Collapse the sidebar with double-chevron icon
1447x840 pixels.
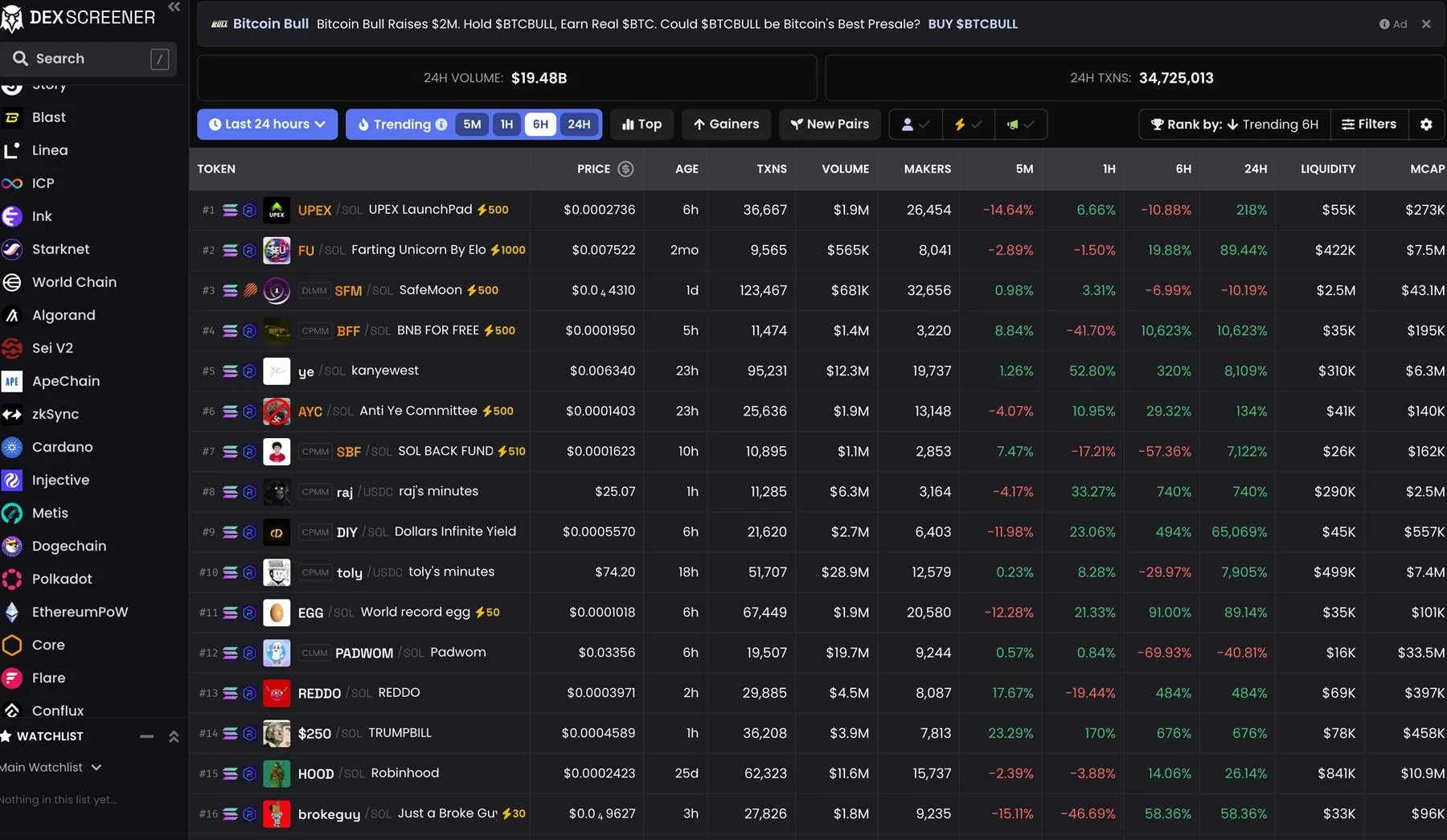pos(174,7)
